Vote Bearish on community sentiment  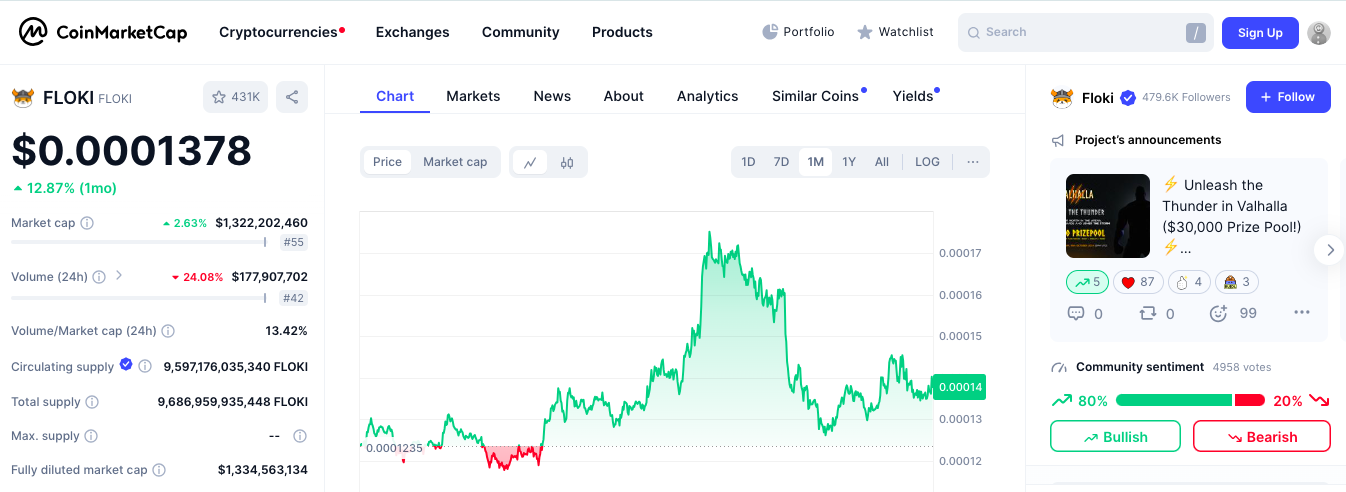click(1261, 437)
